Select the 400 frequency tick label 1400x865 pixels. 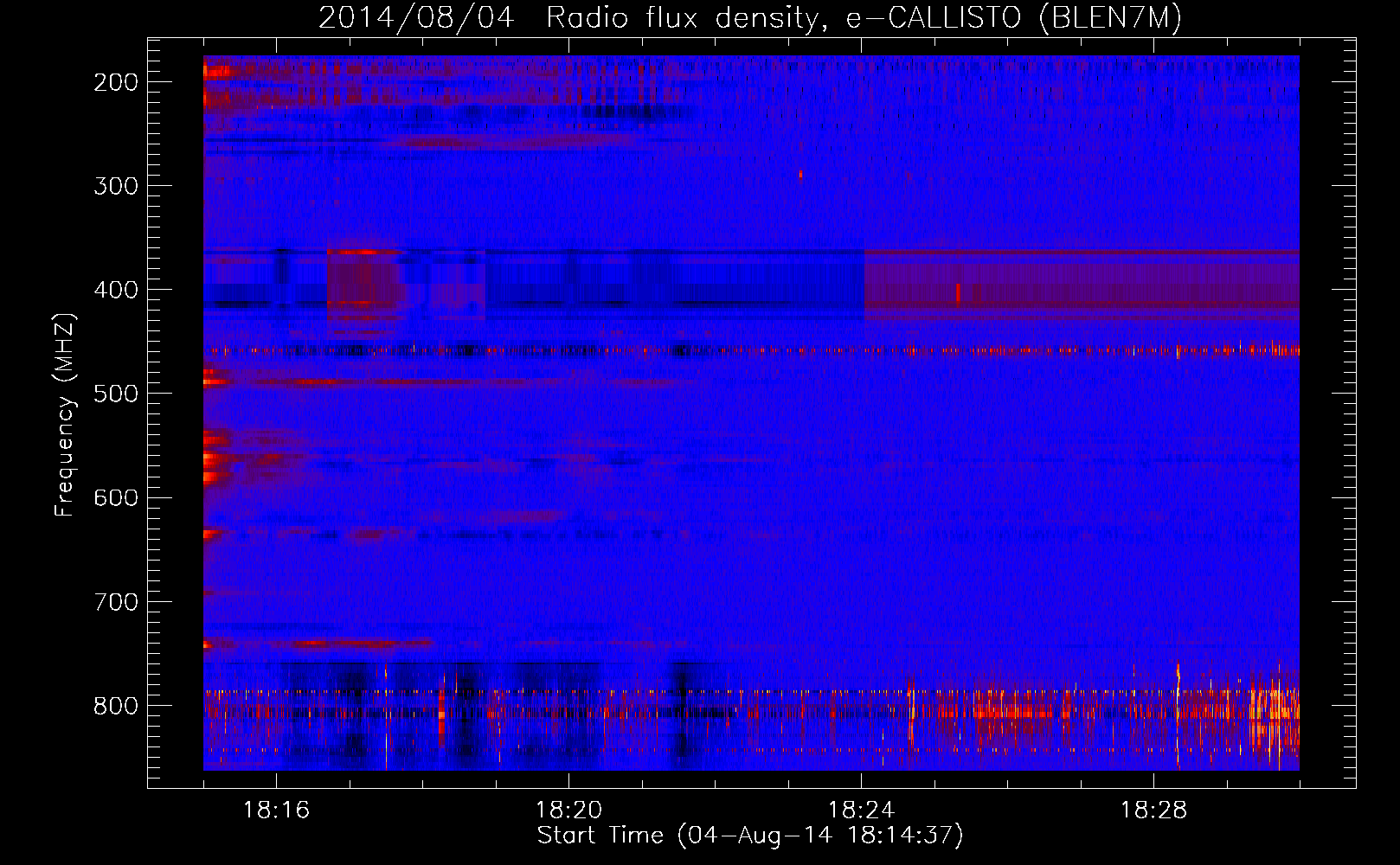click(x=116, y=290)
